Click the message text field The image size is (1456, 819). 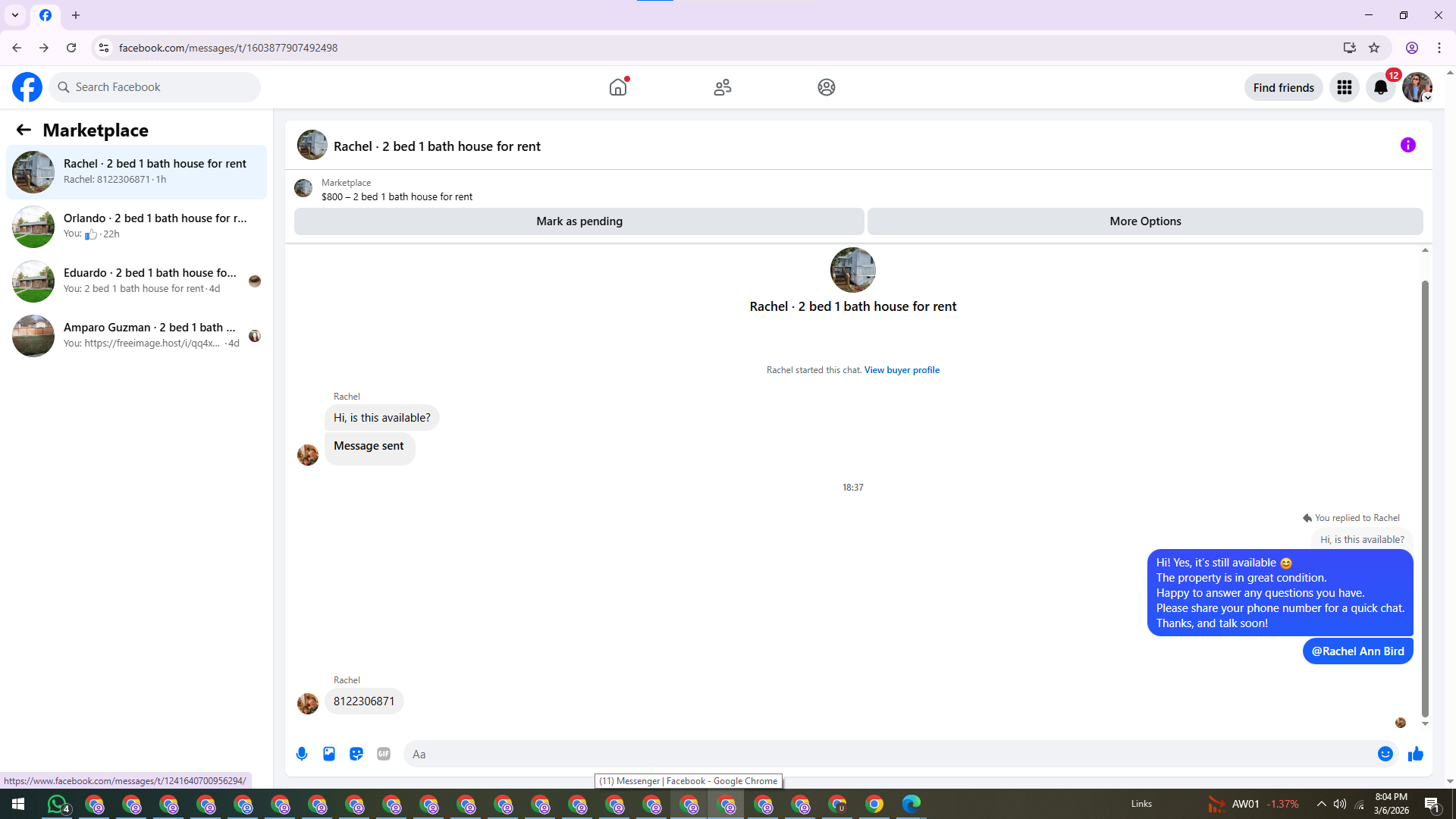click(x=887, y=754)
